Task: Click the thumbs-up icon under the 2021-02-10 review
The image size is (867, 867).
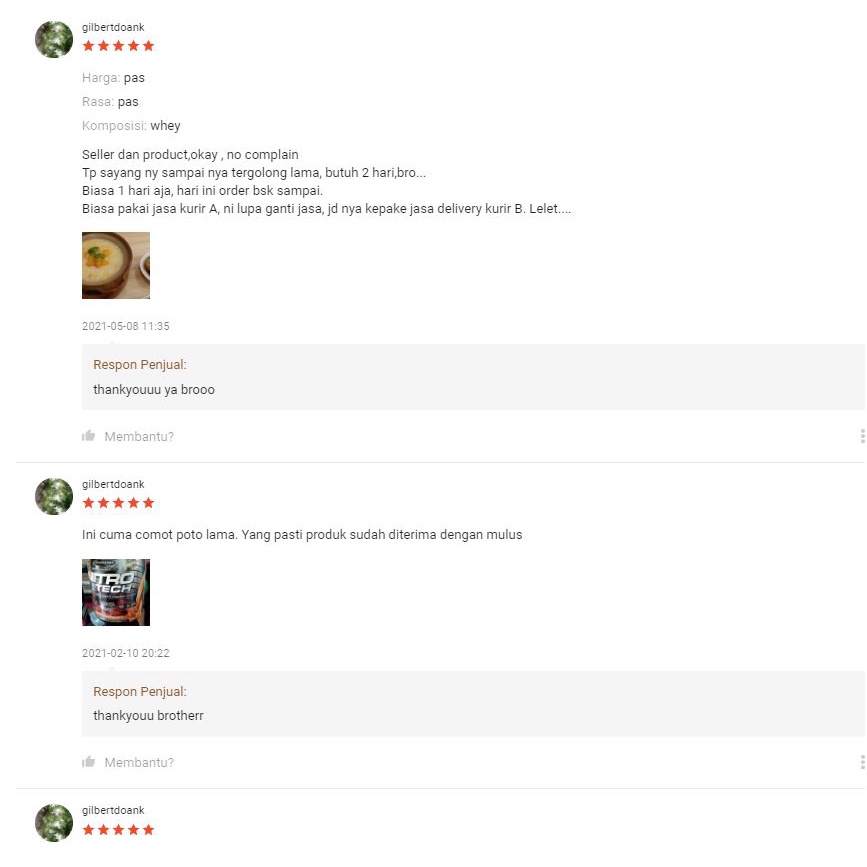Action: tap(88, 762)
